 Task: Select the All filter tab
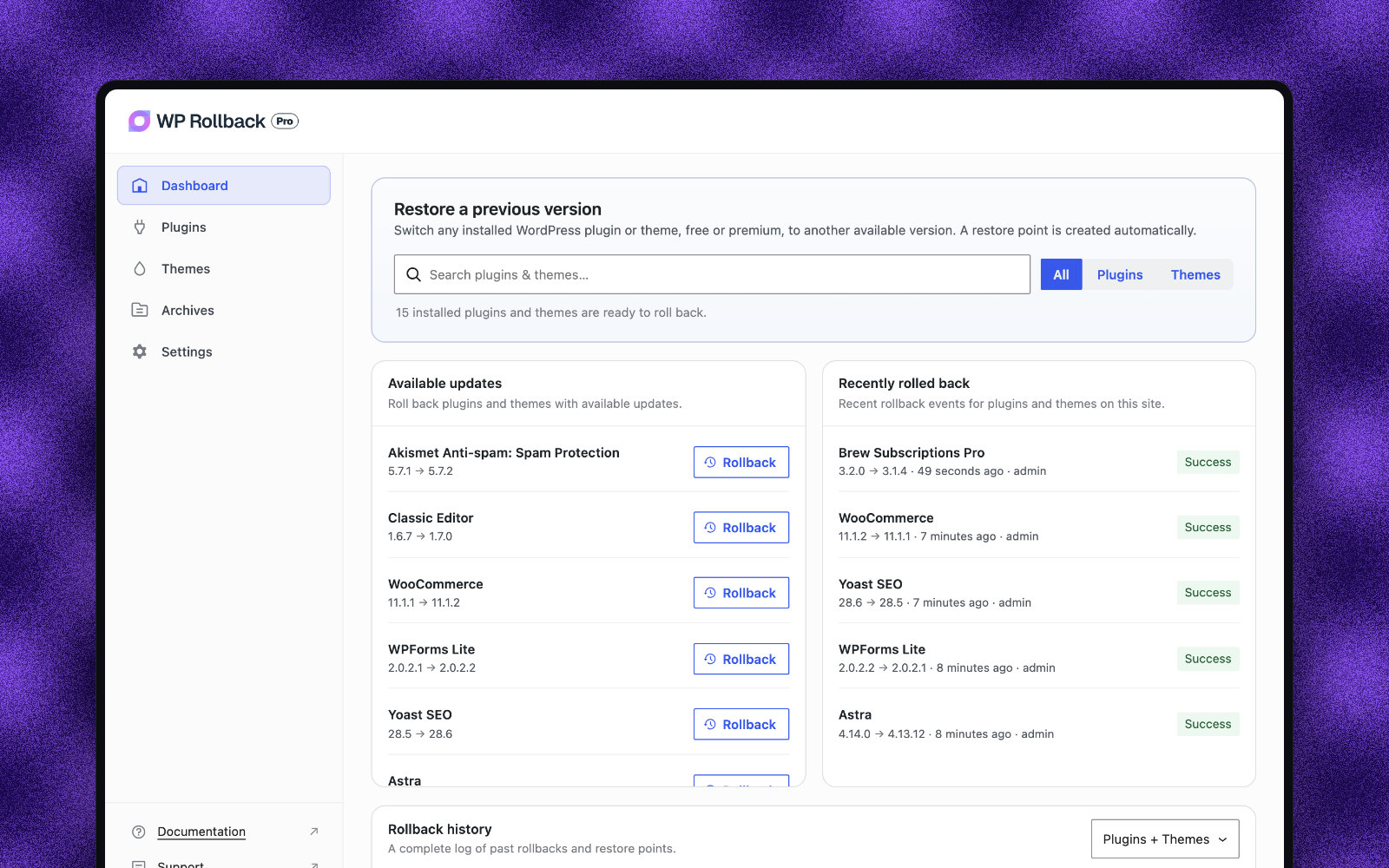pyautogui.click(x=1061, y=274)
